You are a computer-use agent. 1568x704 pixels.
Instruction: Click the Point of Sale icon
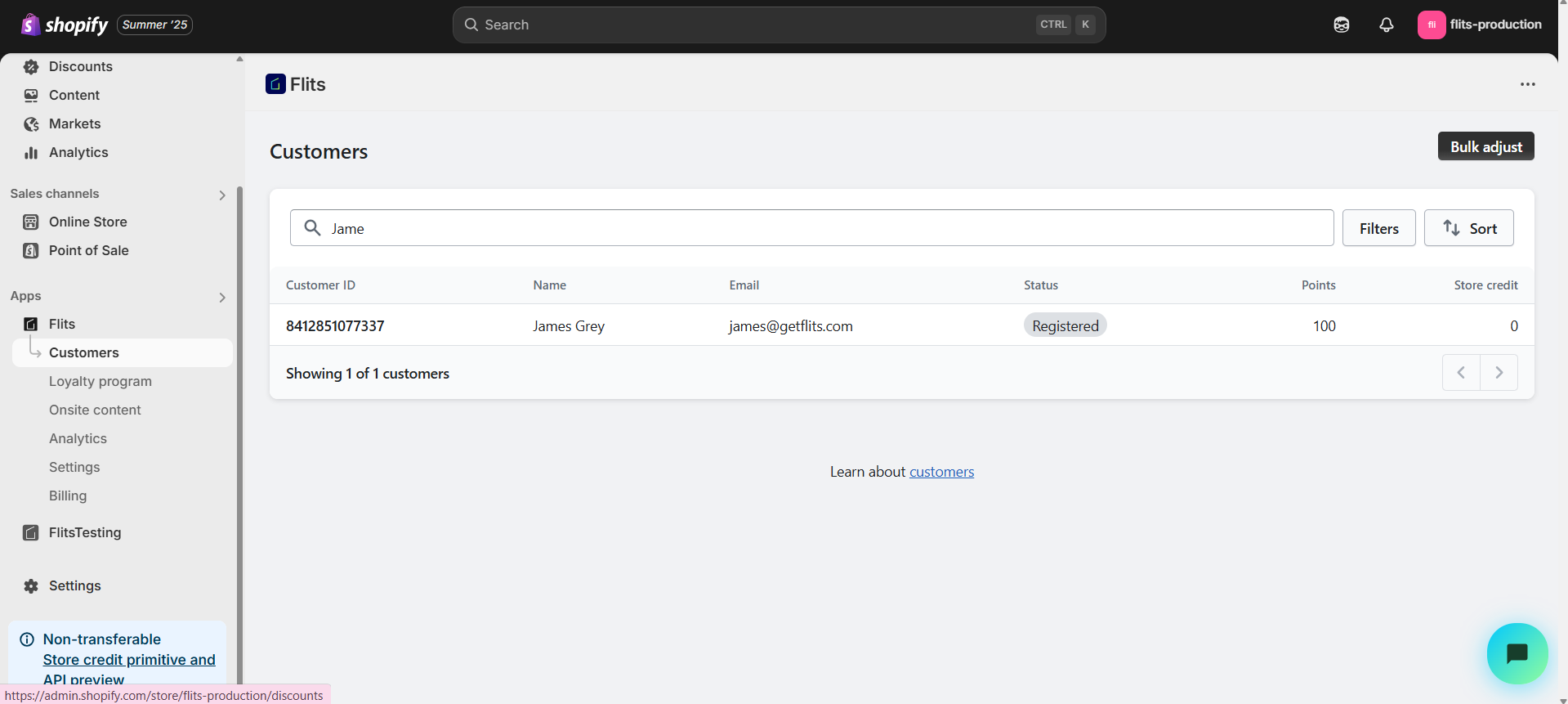[x=31, y=250]
